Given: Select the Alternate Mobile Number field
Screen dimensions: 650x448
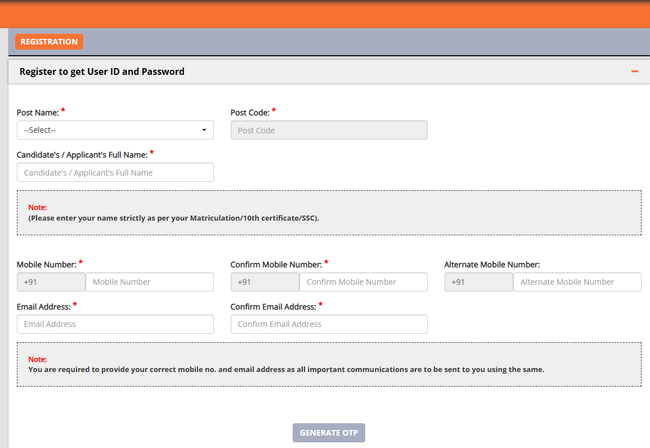Looking at the screenshot, I should [577, 282].
